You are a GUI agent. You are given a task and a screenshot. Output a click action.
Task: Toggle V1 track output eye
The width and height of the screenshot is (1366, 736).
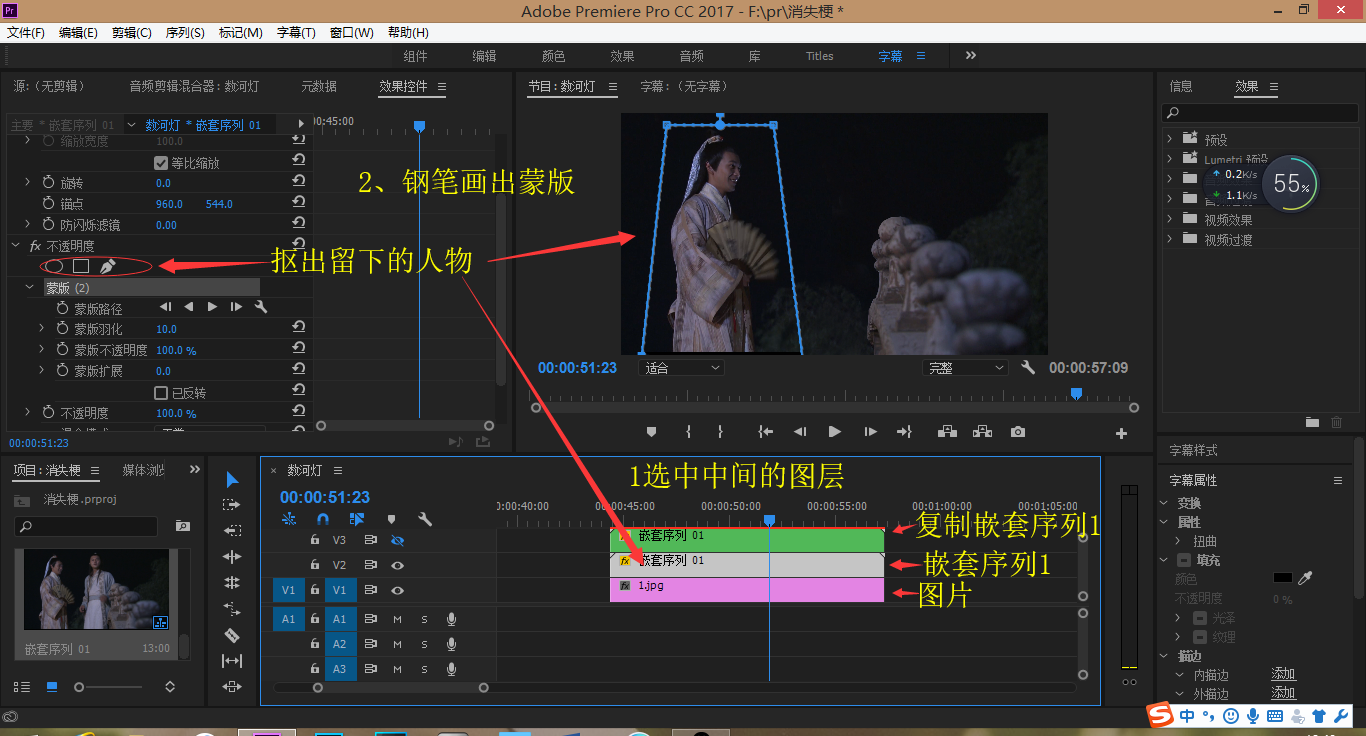(397, 590)
